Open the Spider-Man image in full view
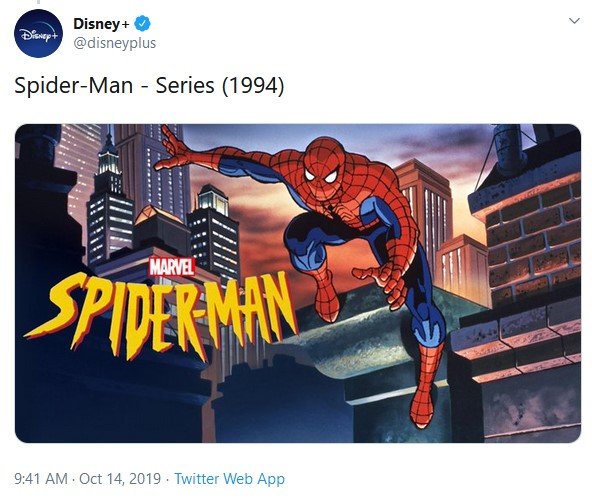This screenshot has height=501, width=592. (298, 283)
